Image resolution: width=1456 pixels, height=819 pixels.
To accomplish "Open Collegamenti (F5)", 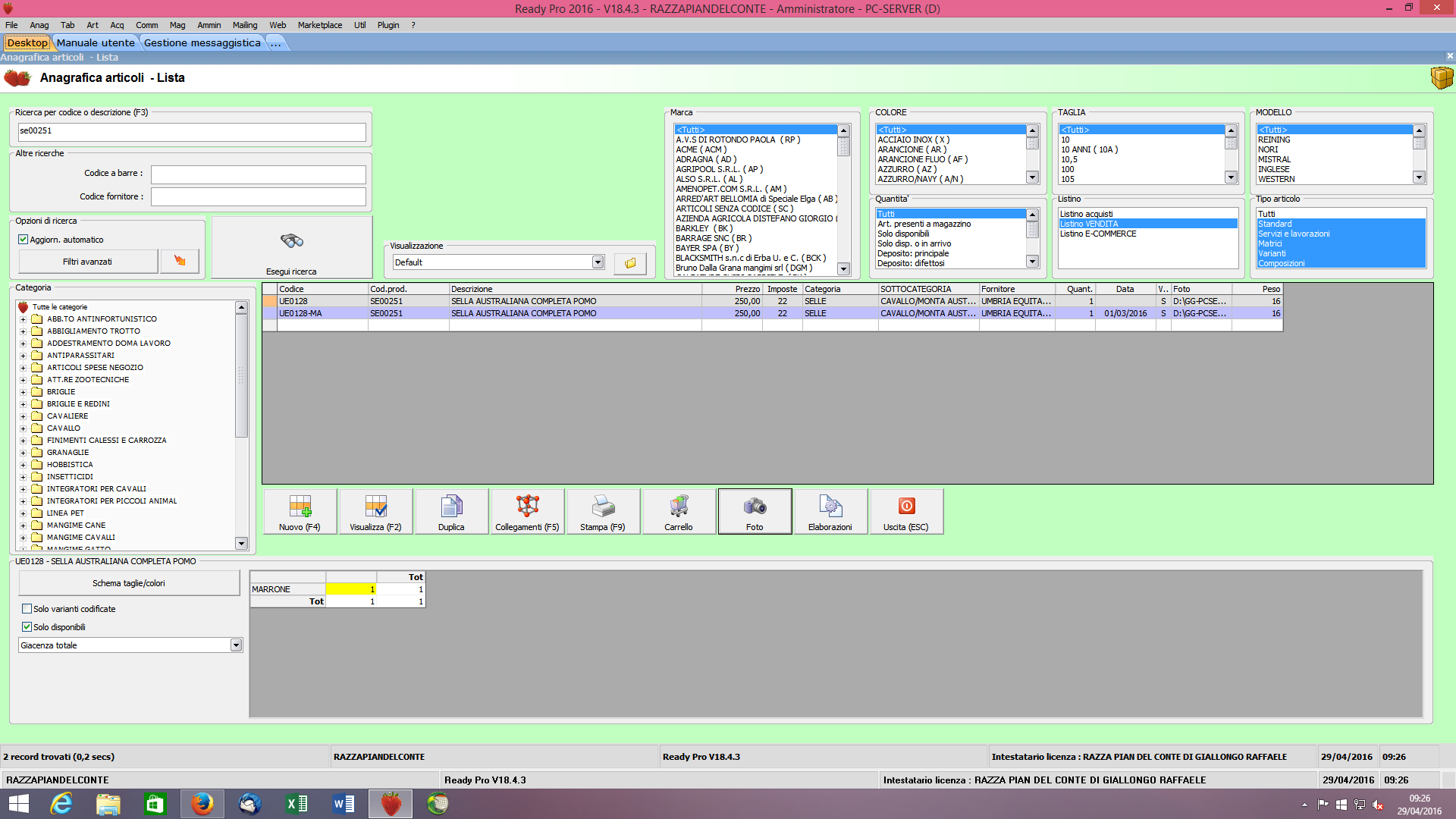I will pos(528,512).
